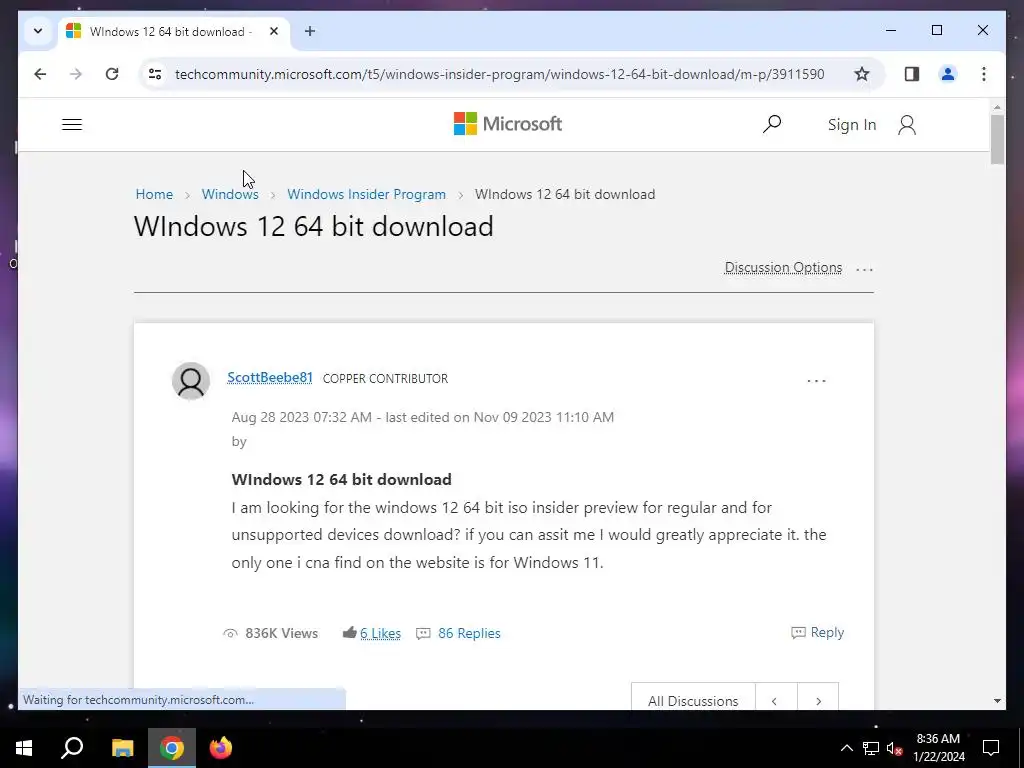View the 6 Likes list
Viewport: 1024px width, 768px height.
(380, 633)
